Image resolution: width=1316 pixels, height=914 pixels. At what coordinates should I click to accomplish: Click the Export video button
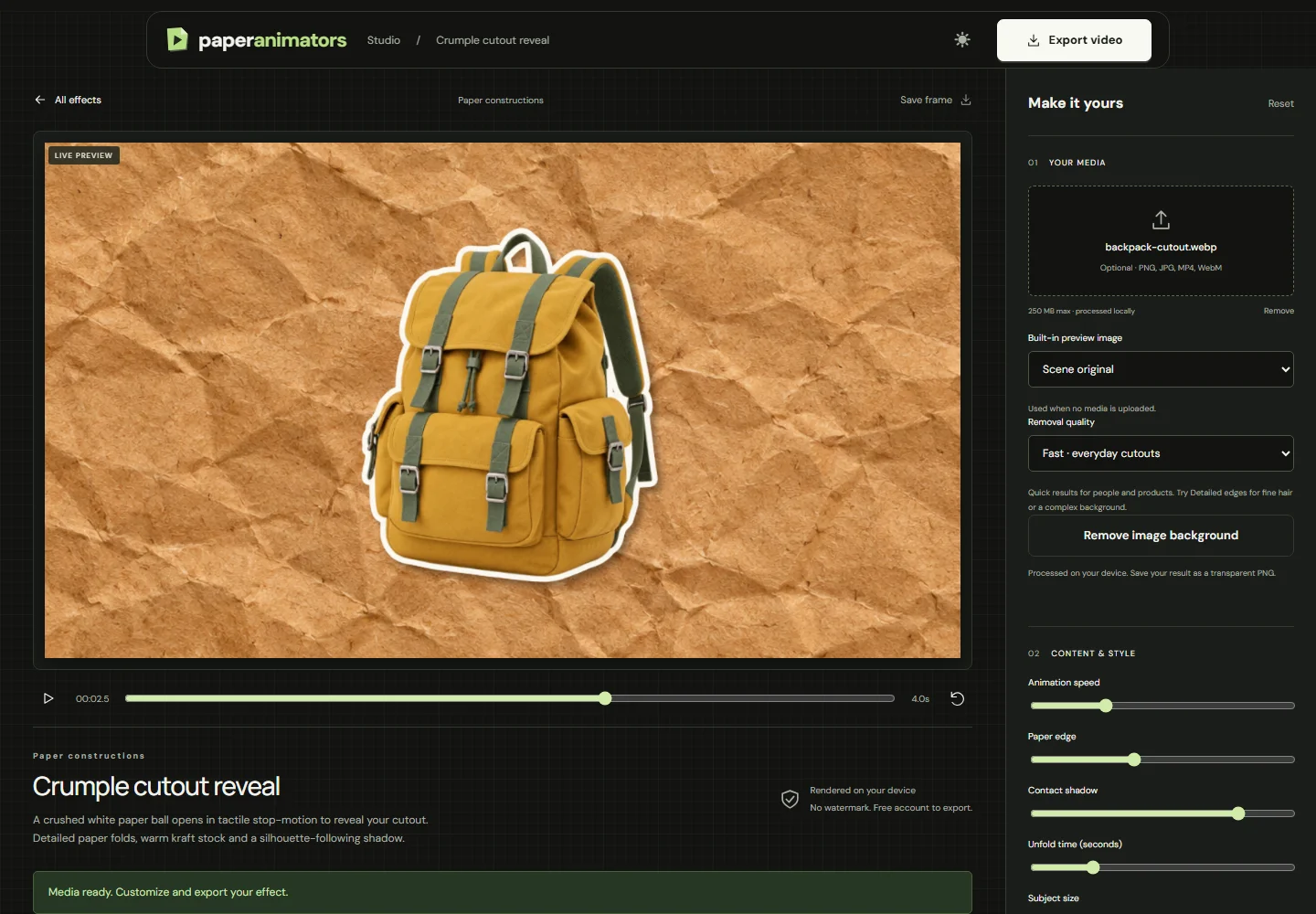(x=1074, y=40)
